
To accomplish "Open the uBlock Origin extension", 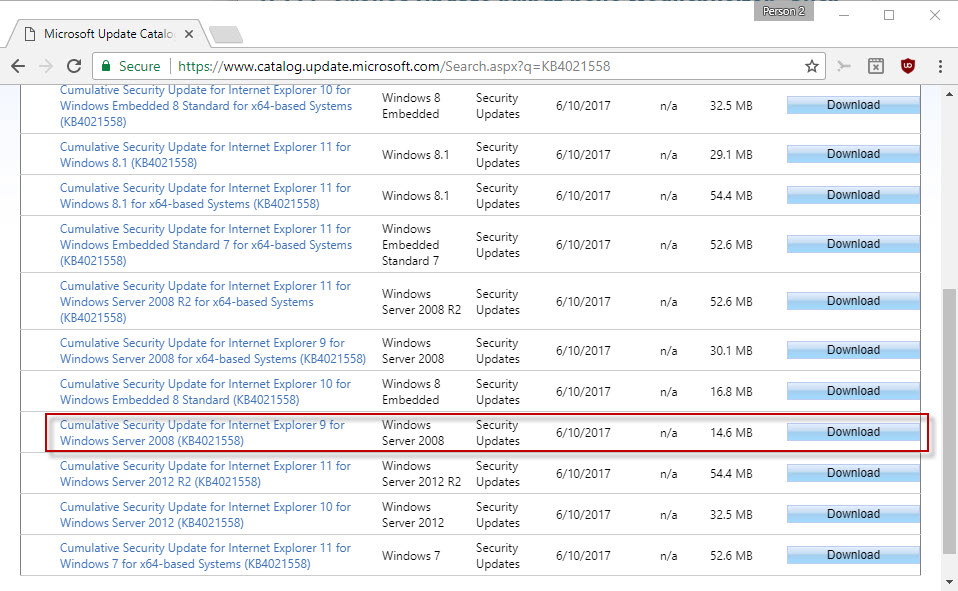I will pyautogui.click(x=908, y=66).
